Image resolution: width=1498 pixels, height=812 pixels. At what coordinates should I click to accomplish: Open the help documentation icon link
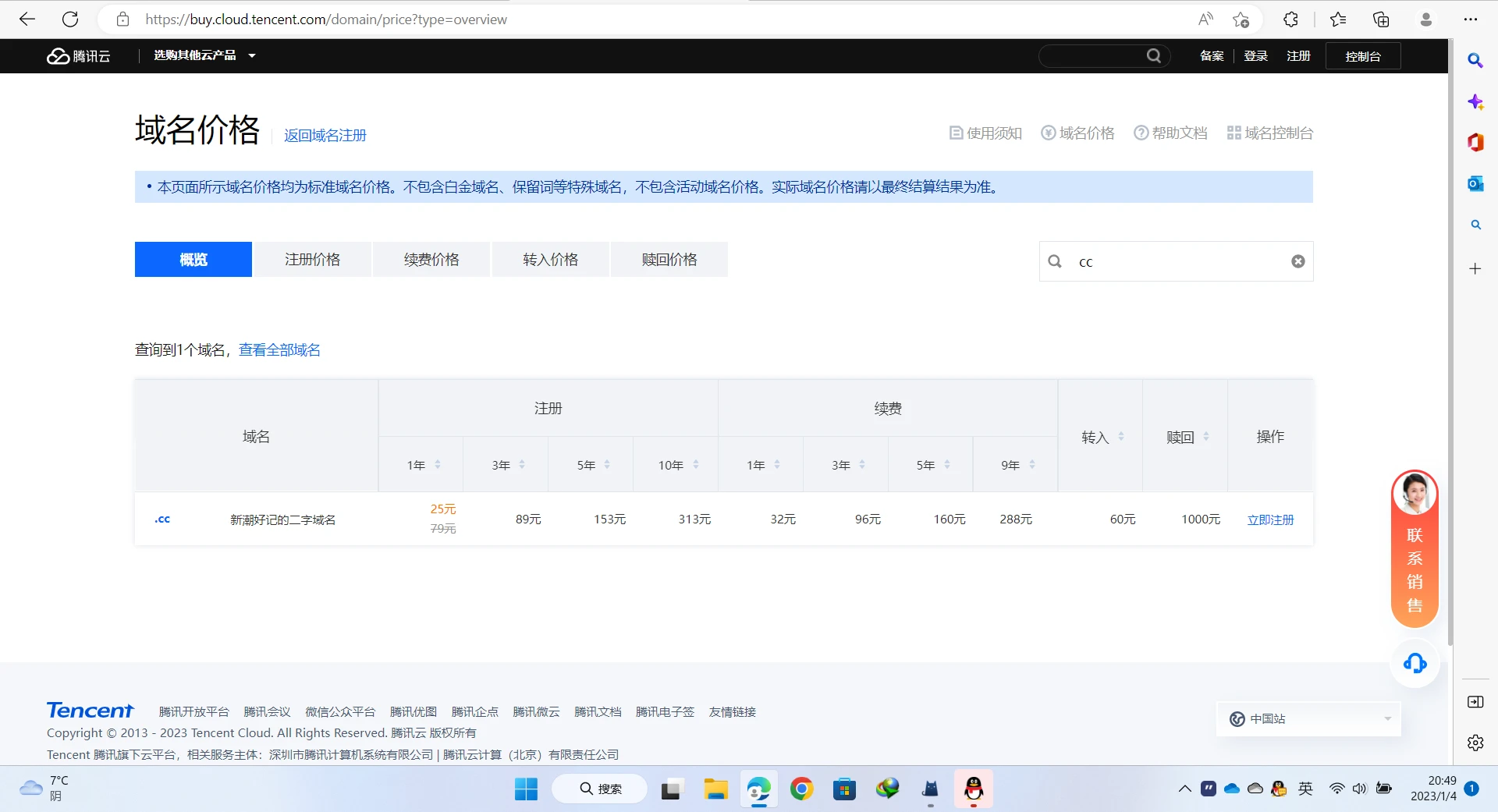coord(1170,133)
